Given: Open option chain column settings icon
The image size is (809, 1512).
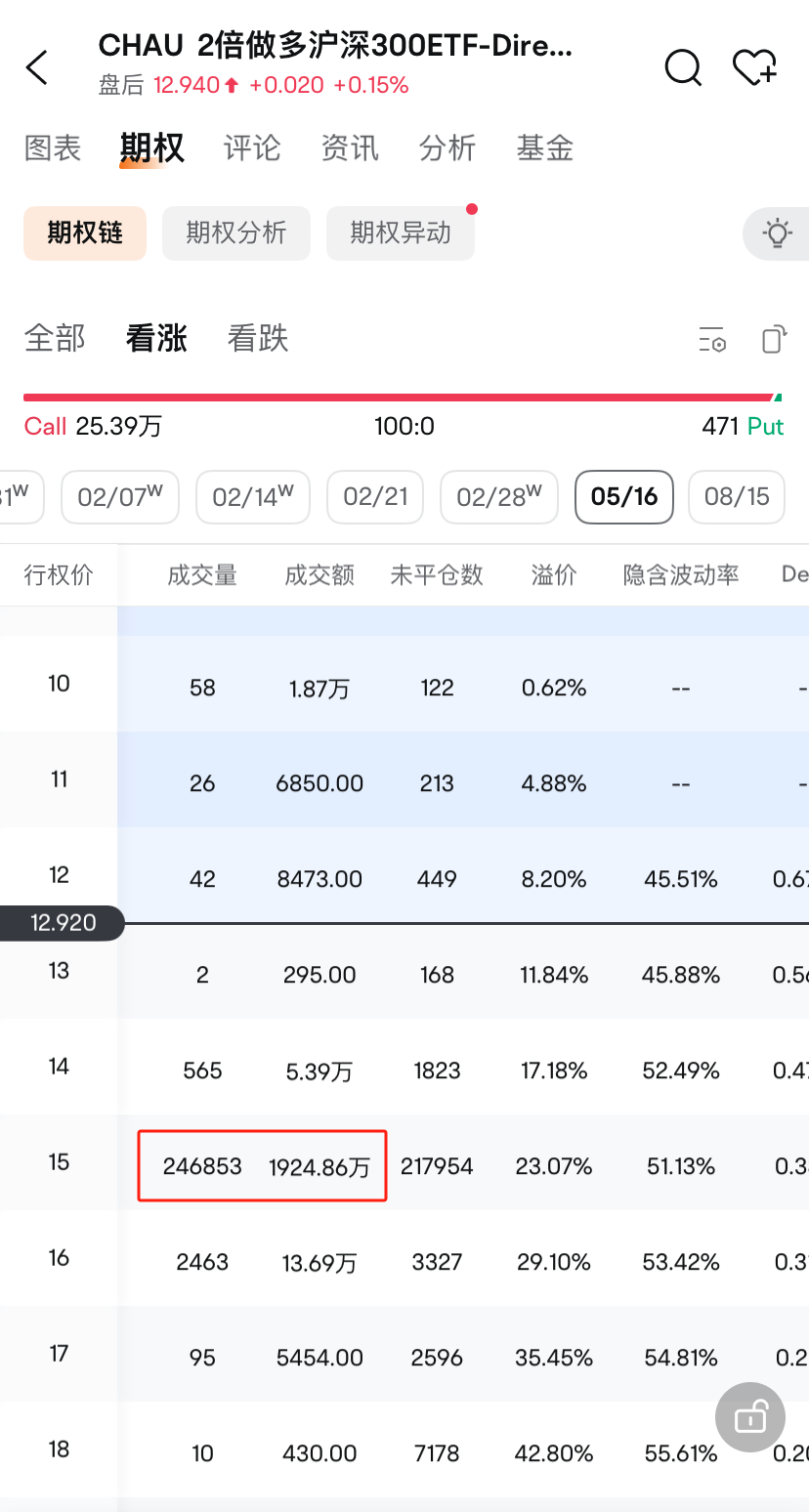Looking at the screenshot, I should [x=712, y=339].
